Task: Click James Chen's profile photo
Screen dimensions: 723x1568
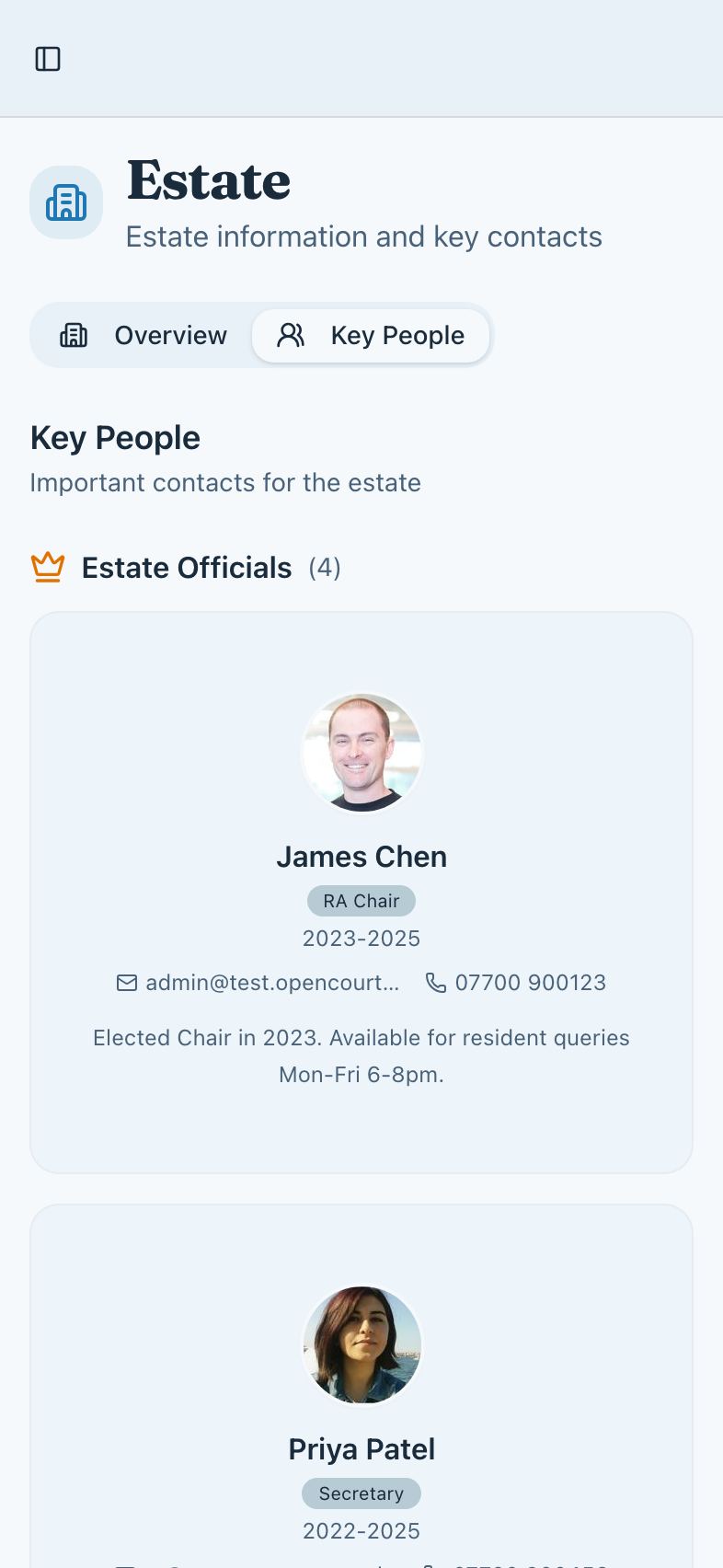Action: (x=361, y=753)
